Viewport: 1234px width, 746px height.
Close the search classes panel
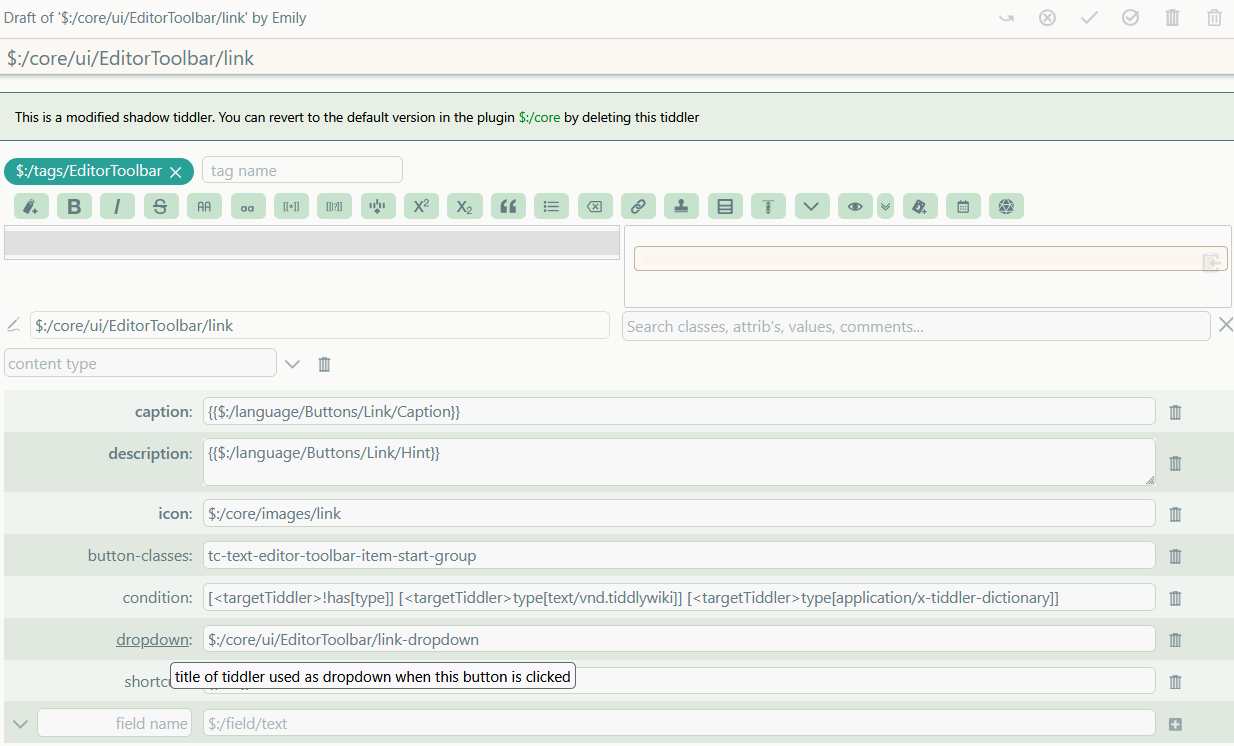point(1225,325)
